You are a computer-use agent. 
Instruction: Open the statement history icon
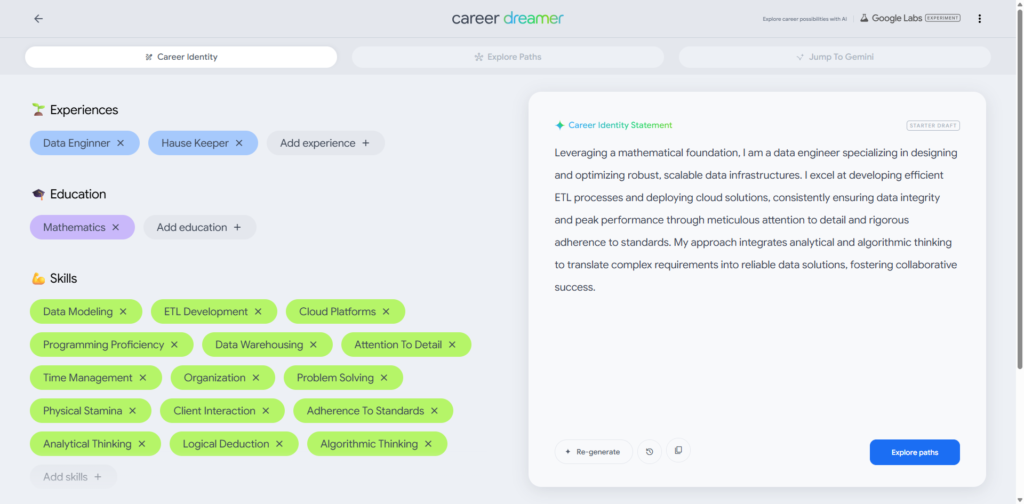(650, 452)
